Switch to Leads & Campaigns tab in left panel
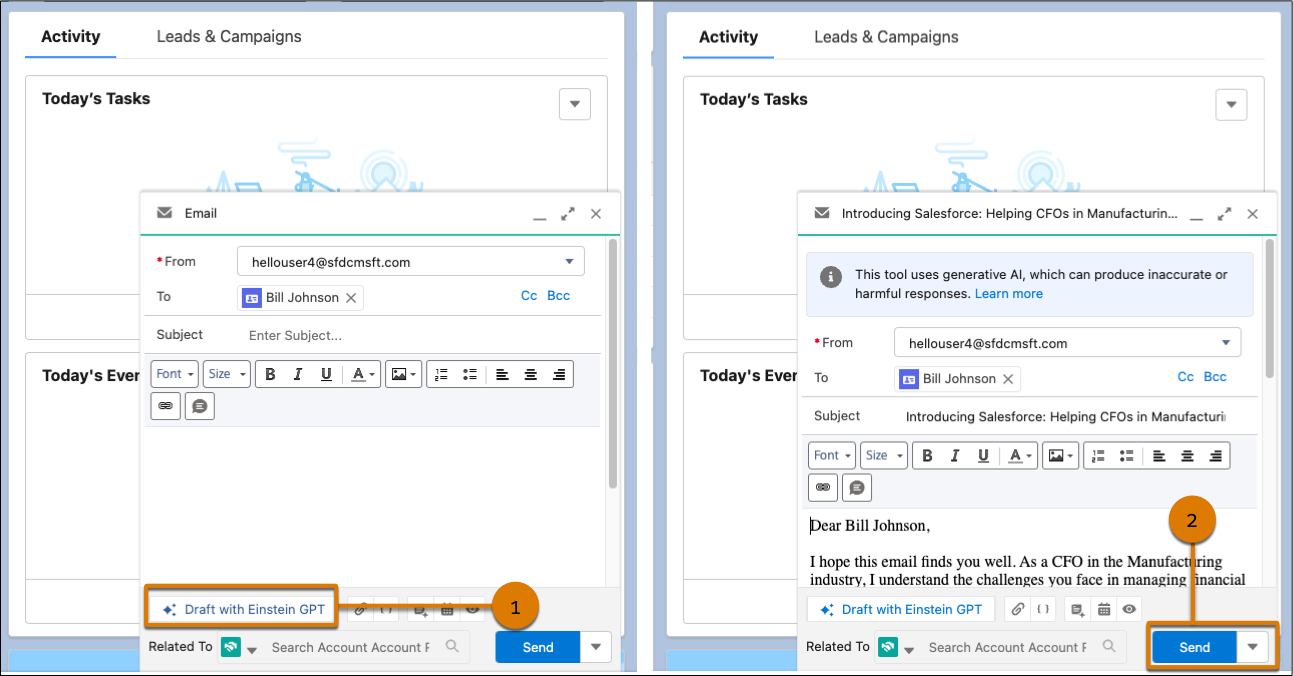The image size is (1293, 676). (229, 37)
